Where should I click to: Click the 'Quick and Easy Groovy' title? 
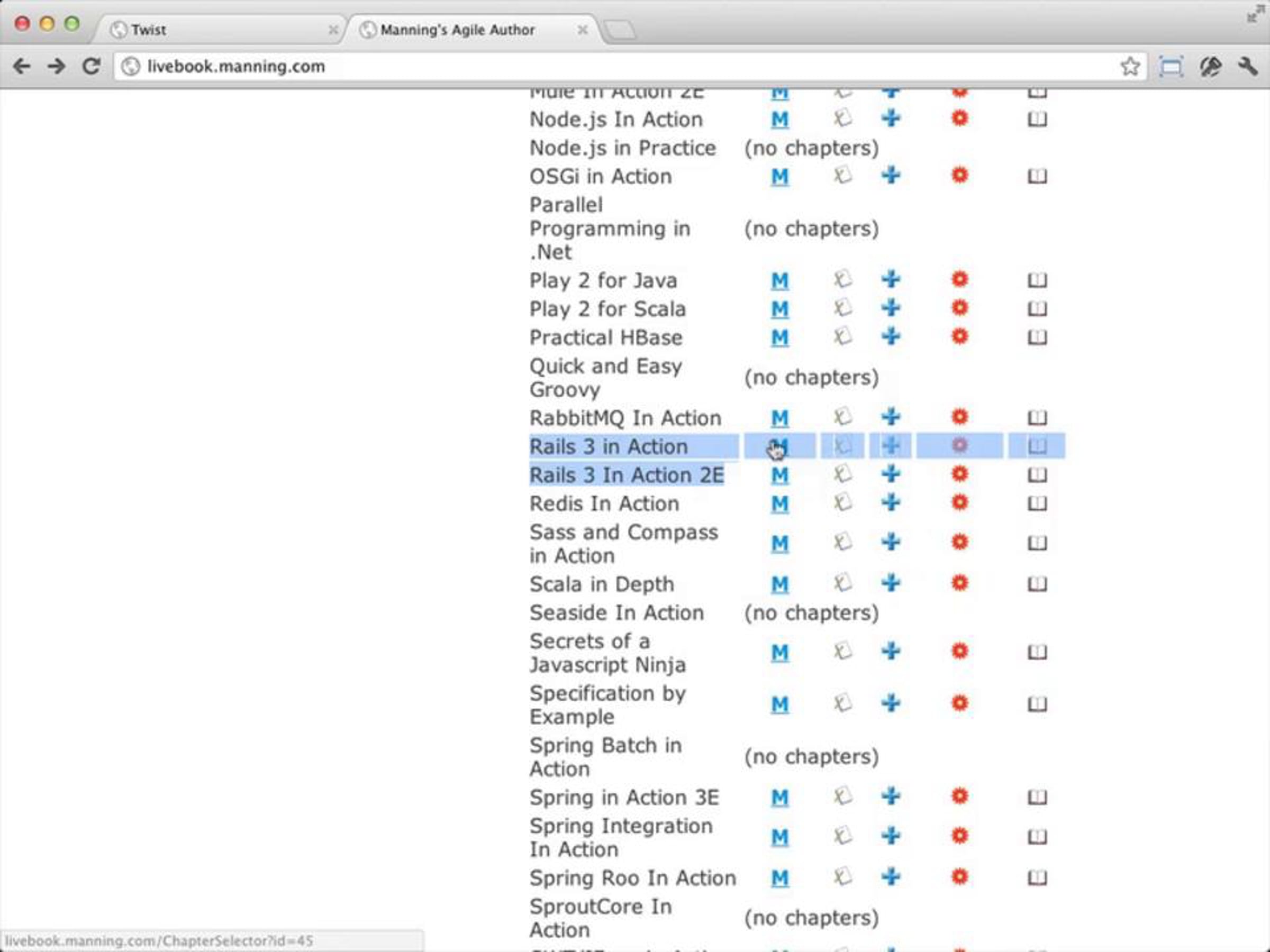pyautogui.click(x=606, y=378)
